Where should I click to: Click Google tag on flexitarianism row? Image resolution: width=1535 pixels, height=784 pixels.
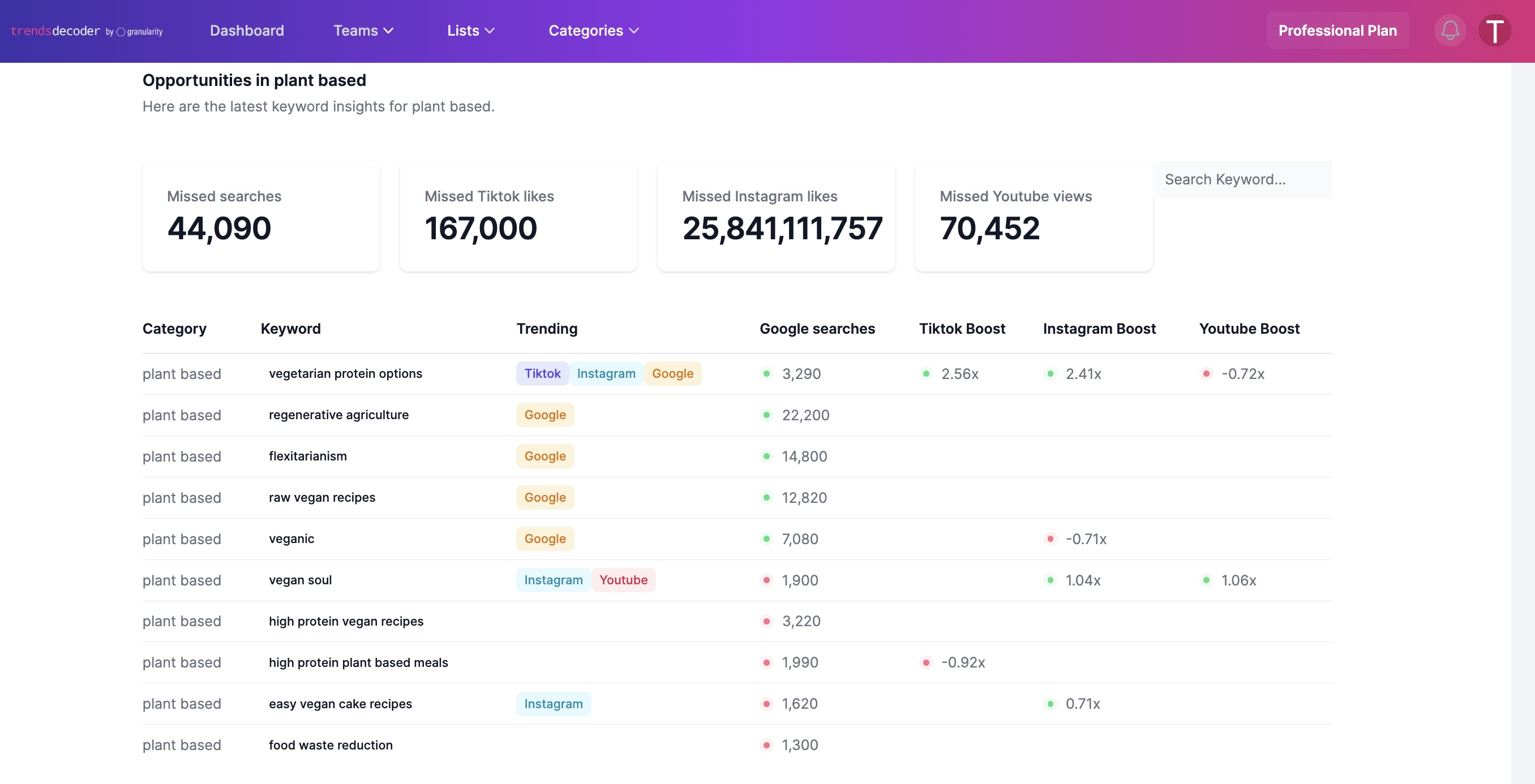click(x=544, y=456)
